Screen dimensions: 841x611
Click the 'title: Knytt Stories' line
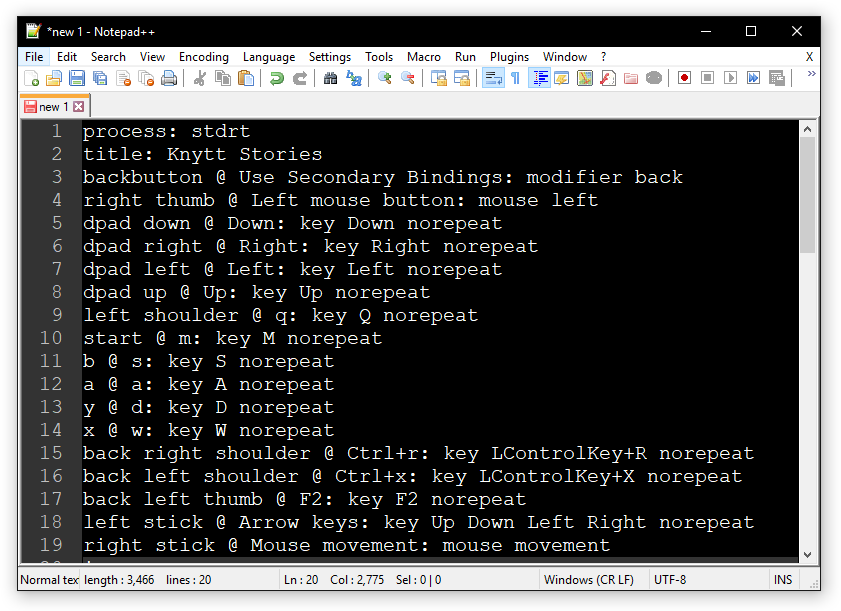202,154
